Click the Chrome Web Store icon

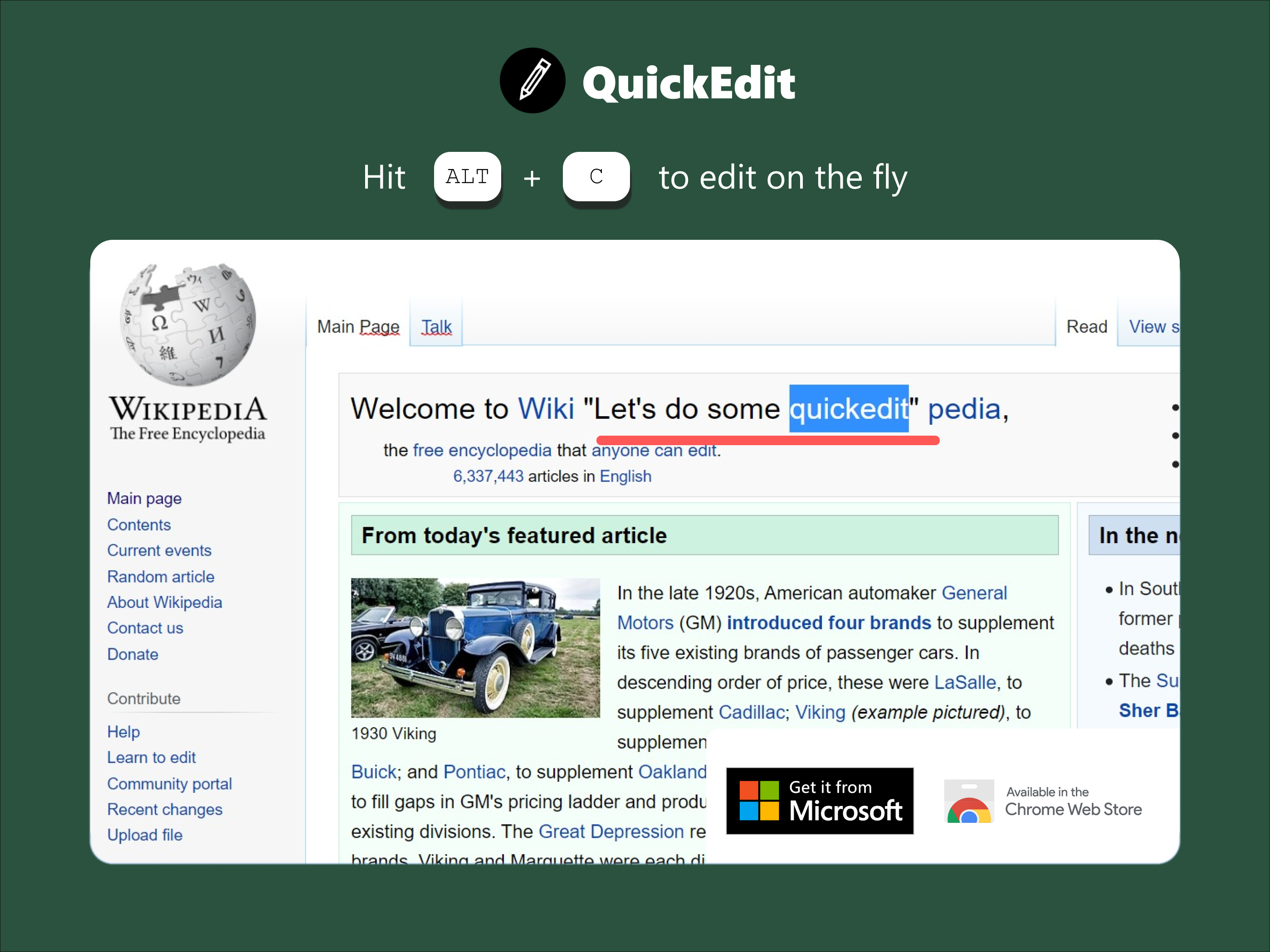point(968,801)
